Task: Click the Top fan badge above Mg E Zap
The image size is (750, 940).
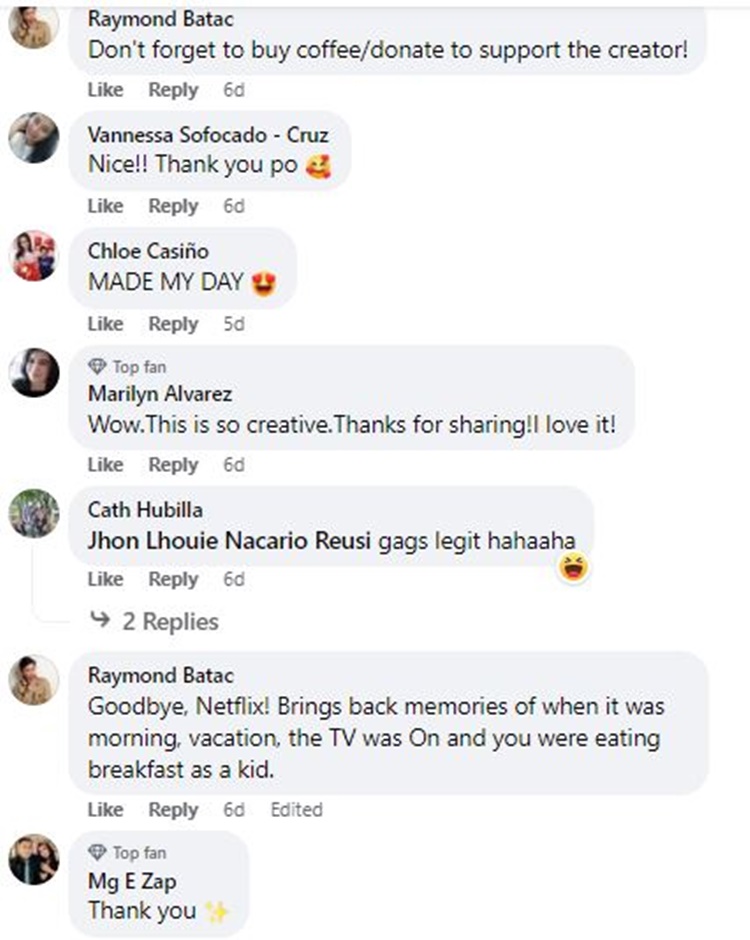Action: [97, 853]
